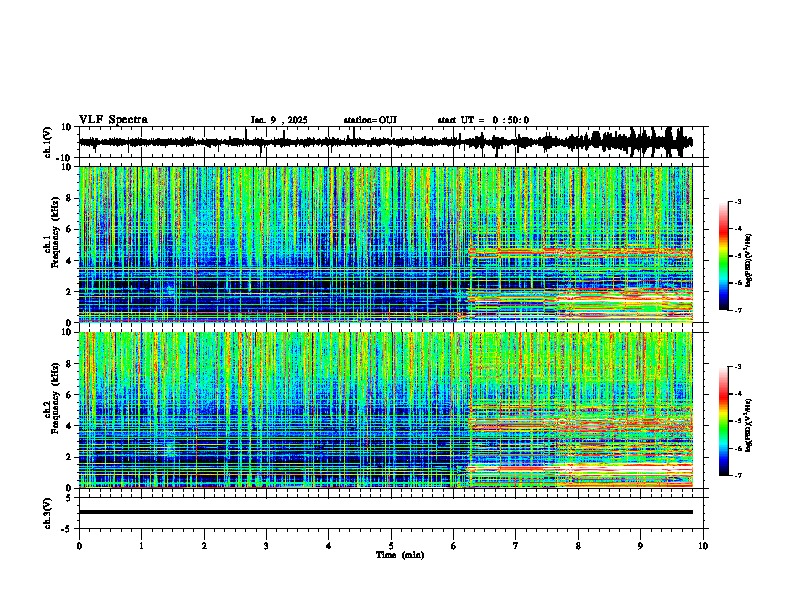Screen dimensions: 792x612
Task: Click the log(PSD) label beside ch.2 color bar
Action: (749, 425)
